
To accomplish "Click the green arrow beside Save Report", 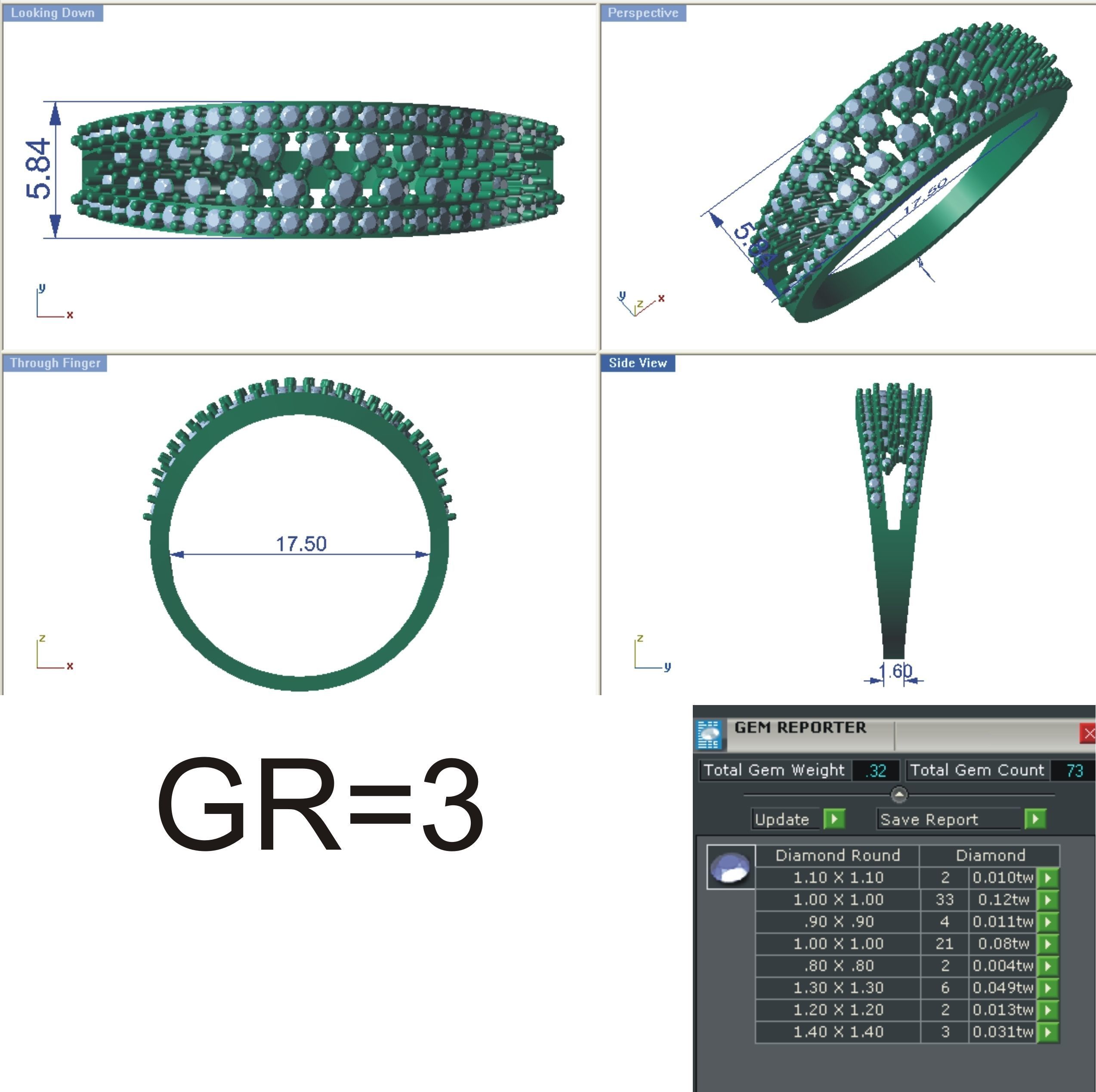I will pos(1035,819).
